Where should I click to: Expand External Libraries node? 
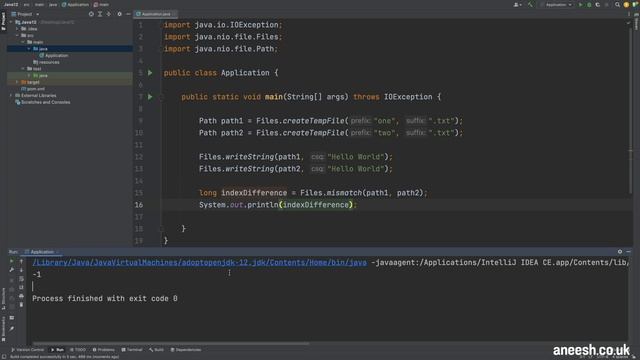11,96
